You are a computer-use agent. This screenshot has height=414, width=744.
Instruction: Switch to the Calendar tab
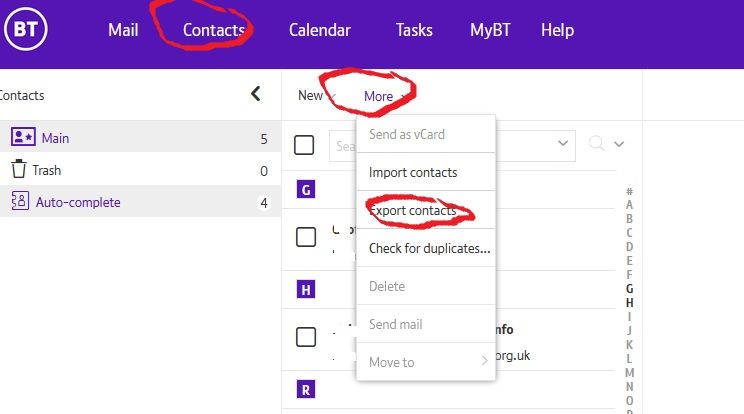pyautogui.click(x=320, y=30)
